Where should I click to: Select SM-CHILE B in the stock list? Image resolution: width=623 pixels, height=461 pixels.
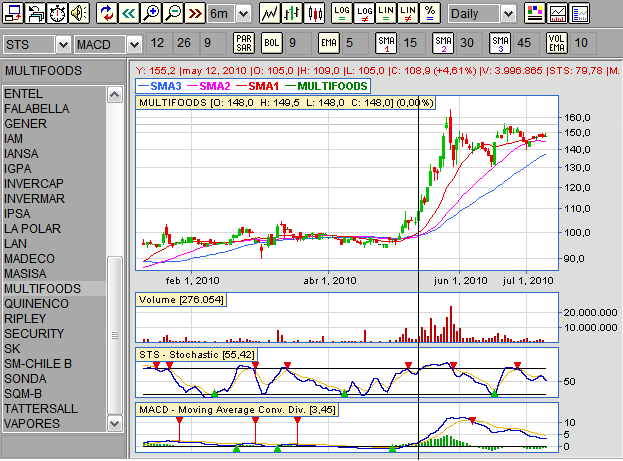tap(54, 364)
